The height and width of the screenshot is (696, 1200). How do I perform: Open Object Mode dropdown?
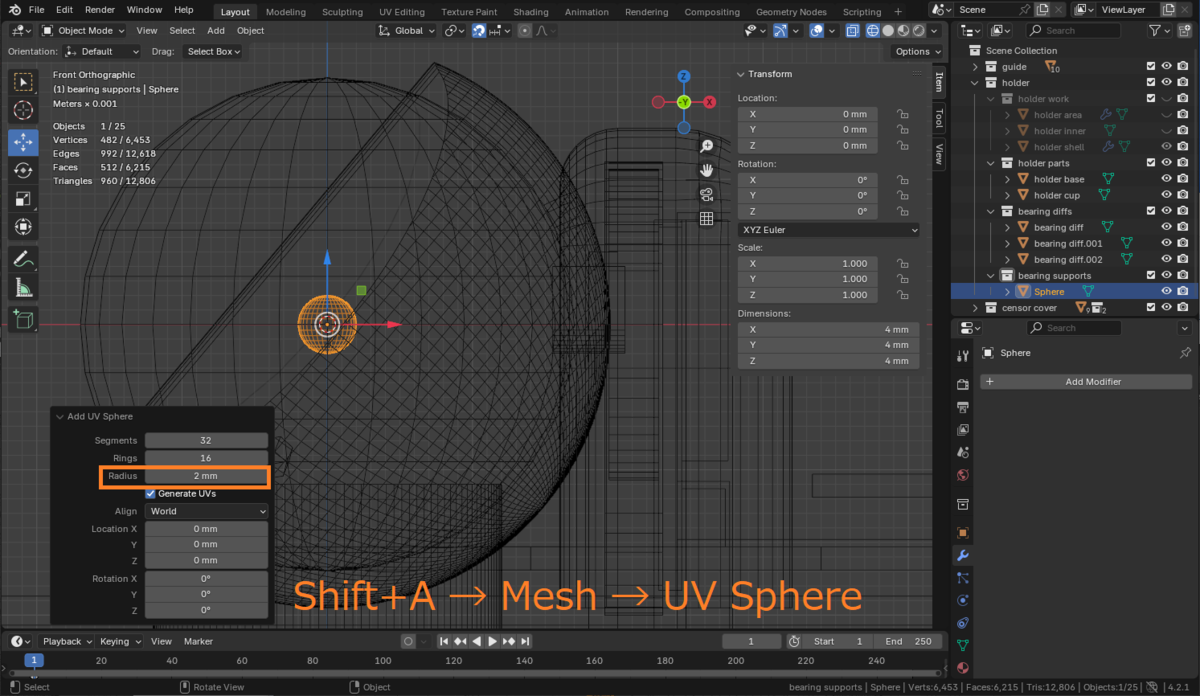tap(85, 31)
